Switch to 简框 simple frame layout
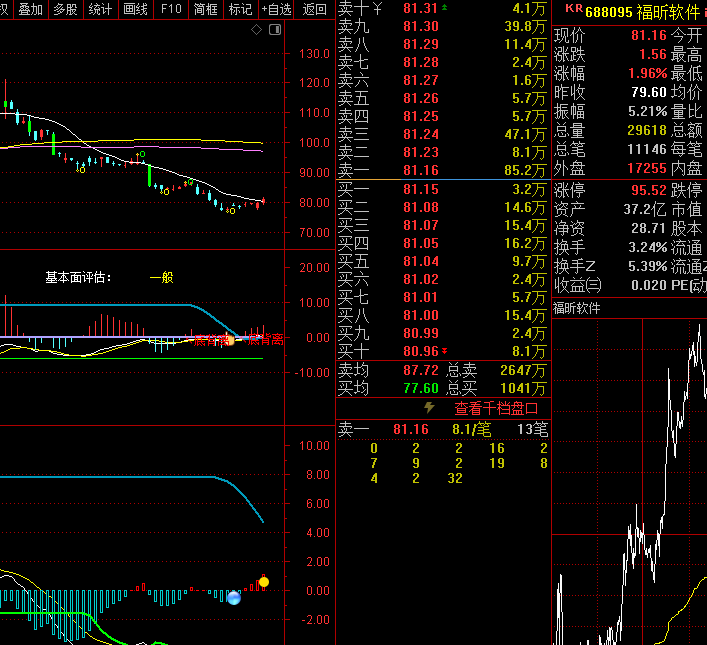Viewport: 707px width, 645px height. tap(206, 9)
